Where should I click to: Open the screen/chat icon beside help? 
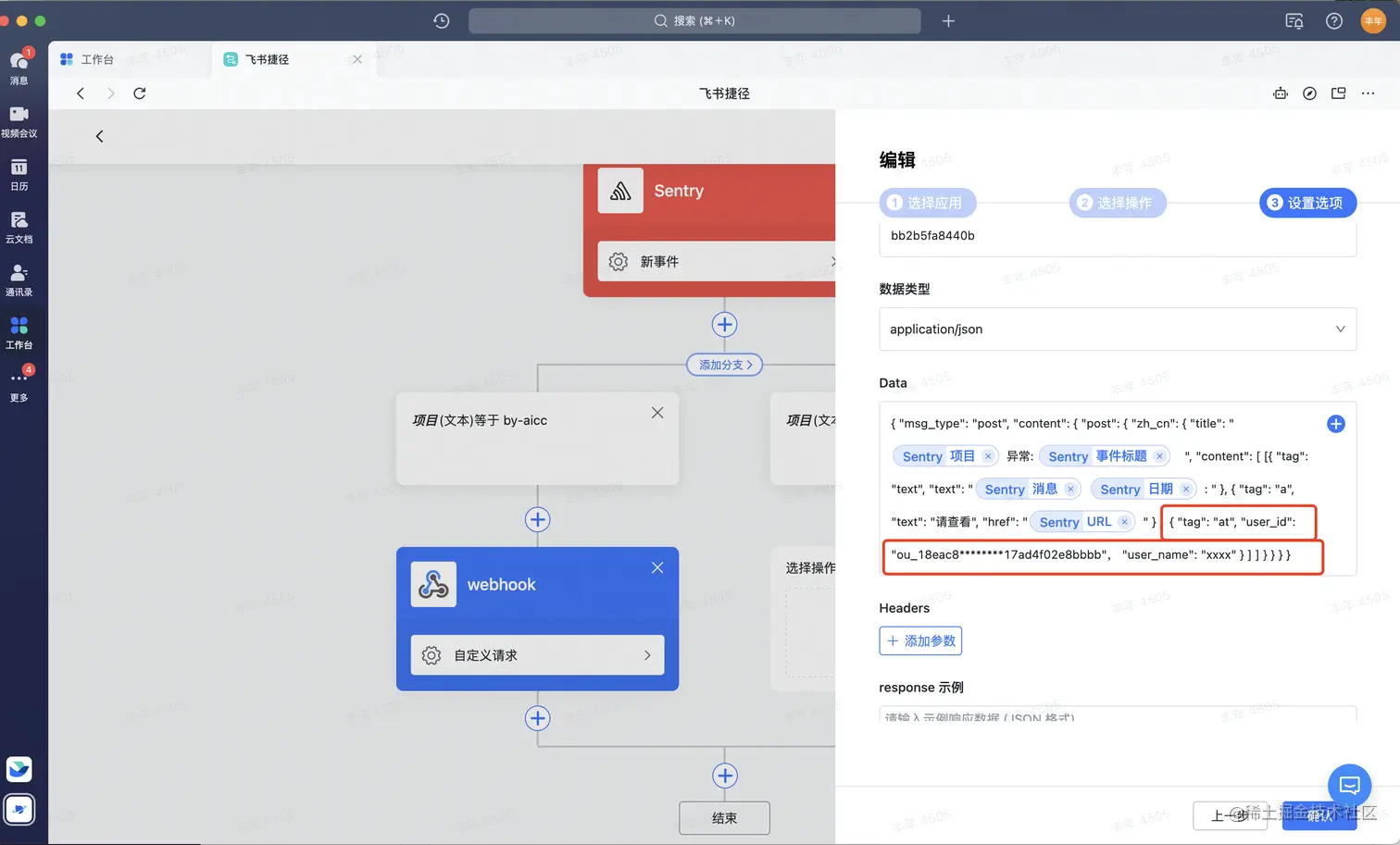1294,20
